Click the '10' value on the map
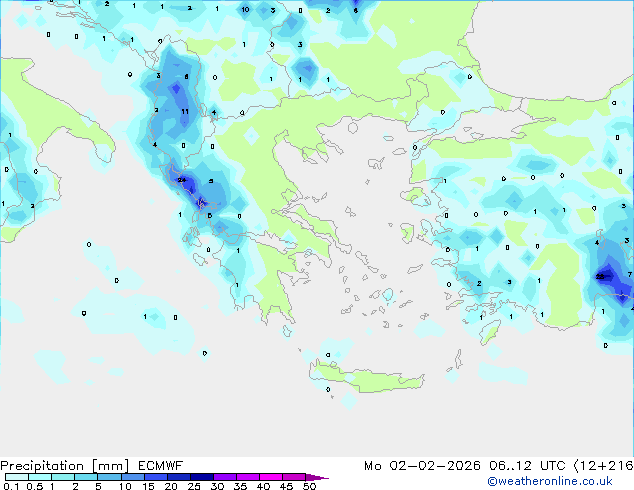 pos(245,9)
